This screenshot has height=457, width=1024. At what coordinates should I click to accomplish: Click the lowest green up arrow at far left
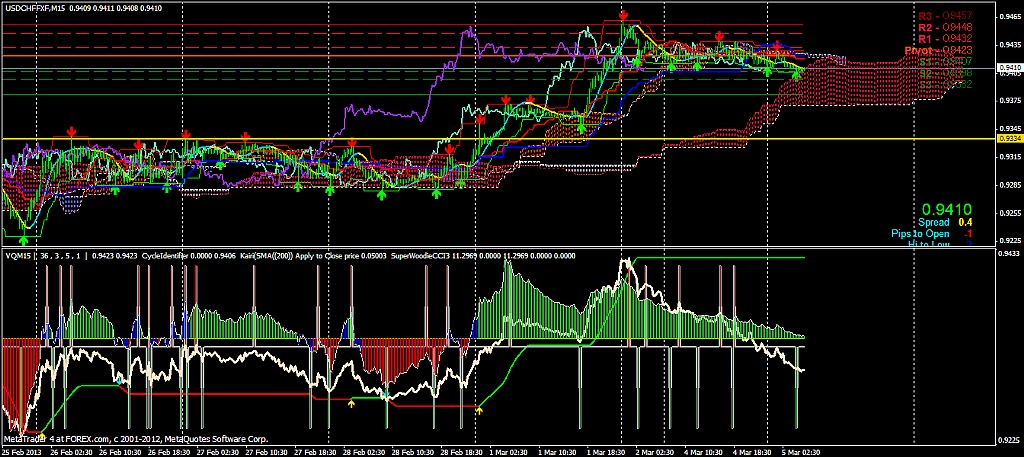[x=25, y=238]
